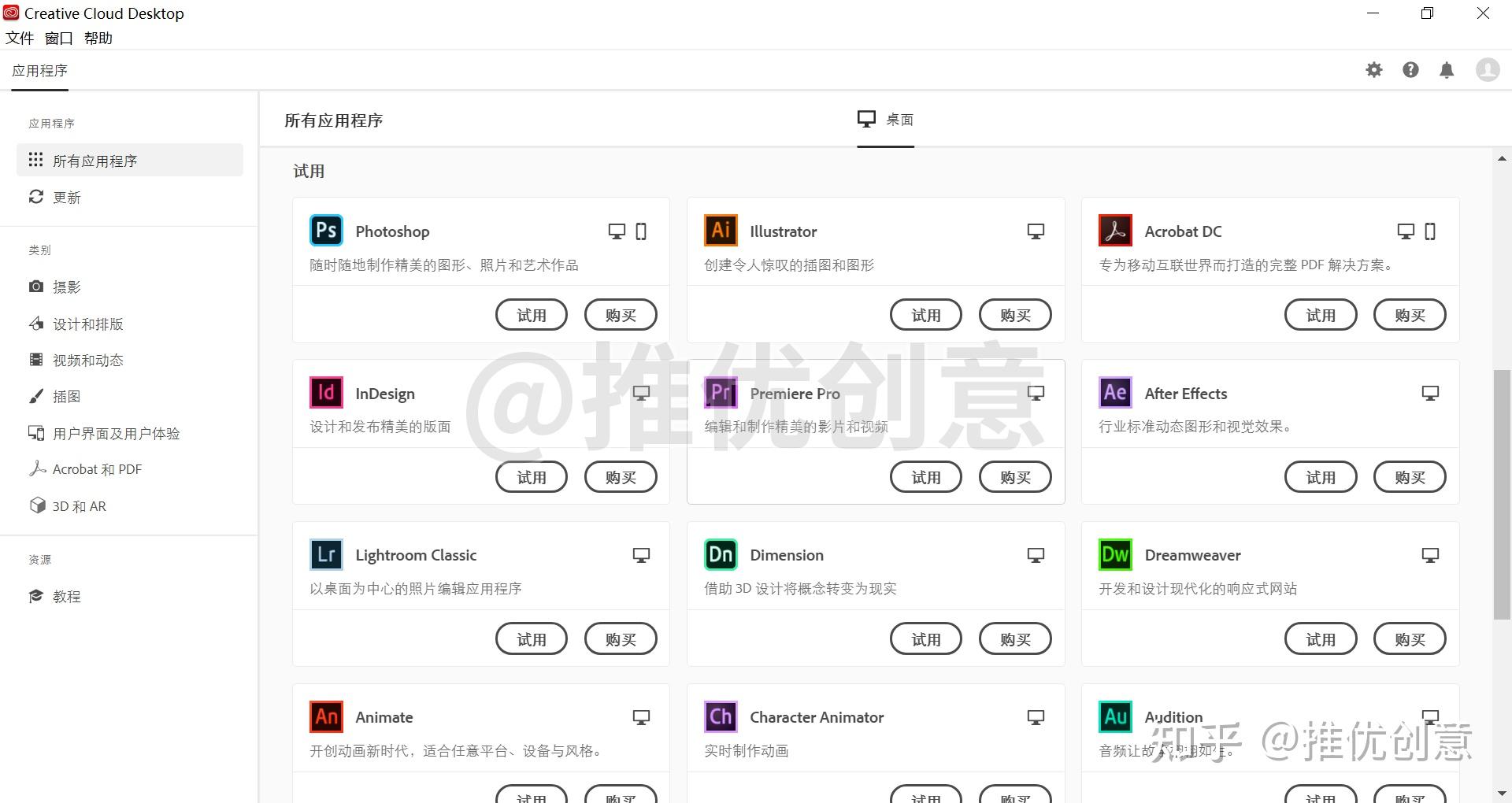1512x803 pixels.
Task: Open the help question mark icon
Action: 1410,69
